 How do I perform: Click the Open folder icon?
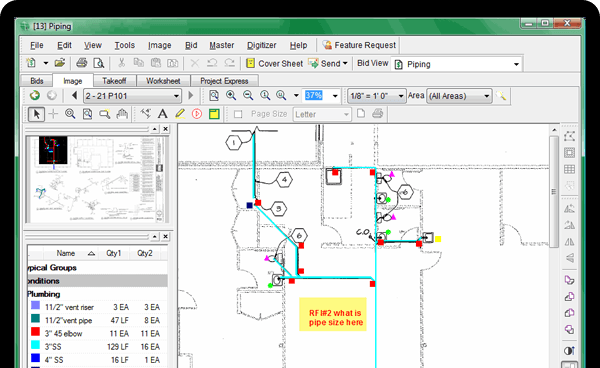[60, 63]
